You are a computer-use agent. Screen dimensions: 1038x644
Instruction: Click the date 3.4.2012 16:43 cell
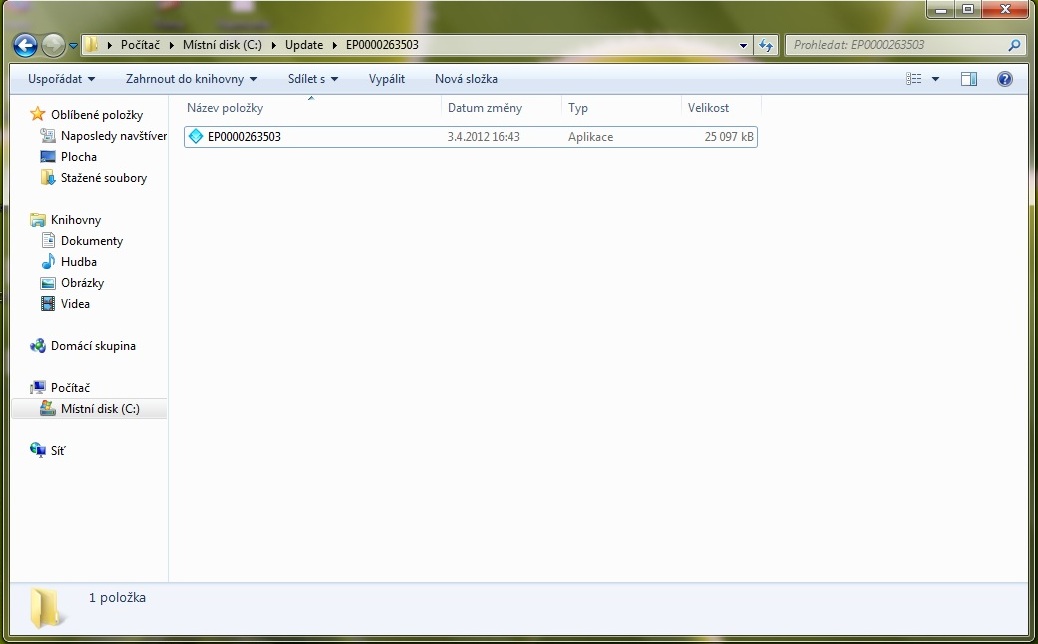tap(483, 137)
